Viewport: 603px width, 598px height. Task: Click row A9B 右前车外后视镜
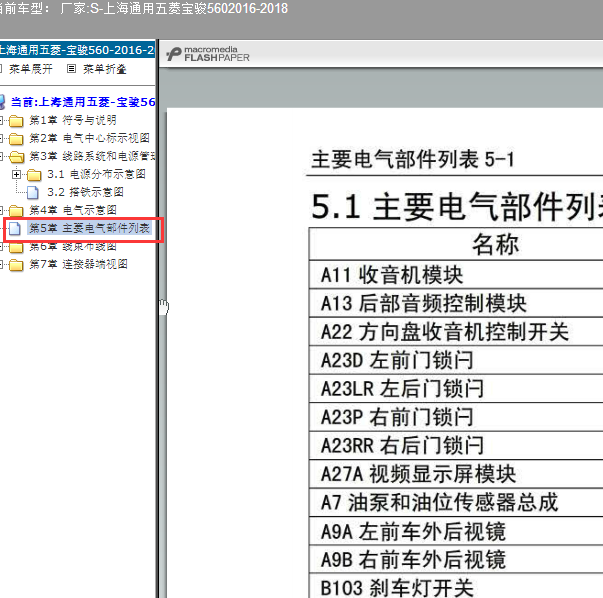(456, 560)
